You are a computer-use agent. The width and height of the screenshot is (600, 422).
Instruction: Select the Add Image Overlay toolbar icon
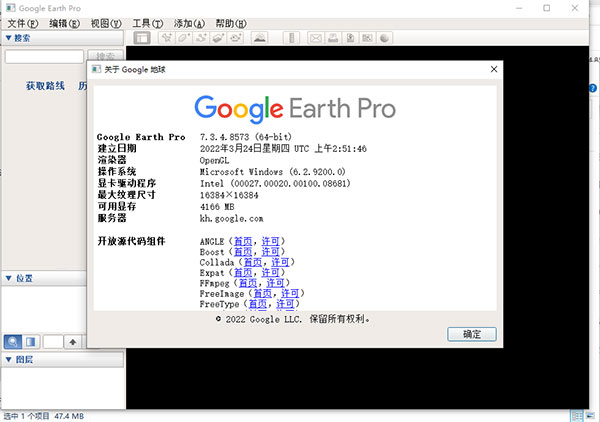tap(218, 38)
